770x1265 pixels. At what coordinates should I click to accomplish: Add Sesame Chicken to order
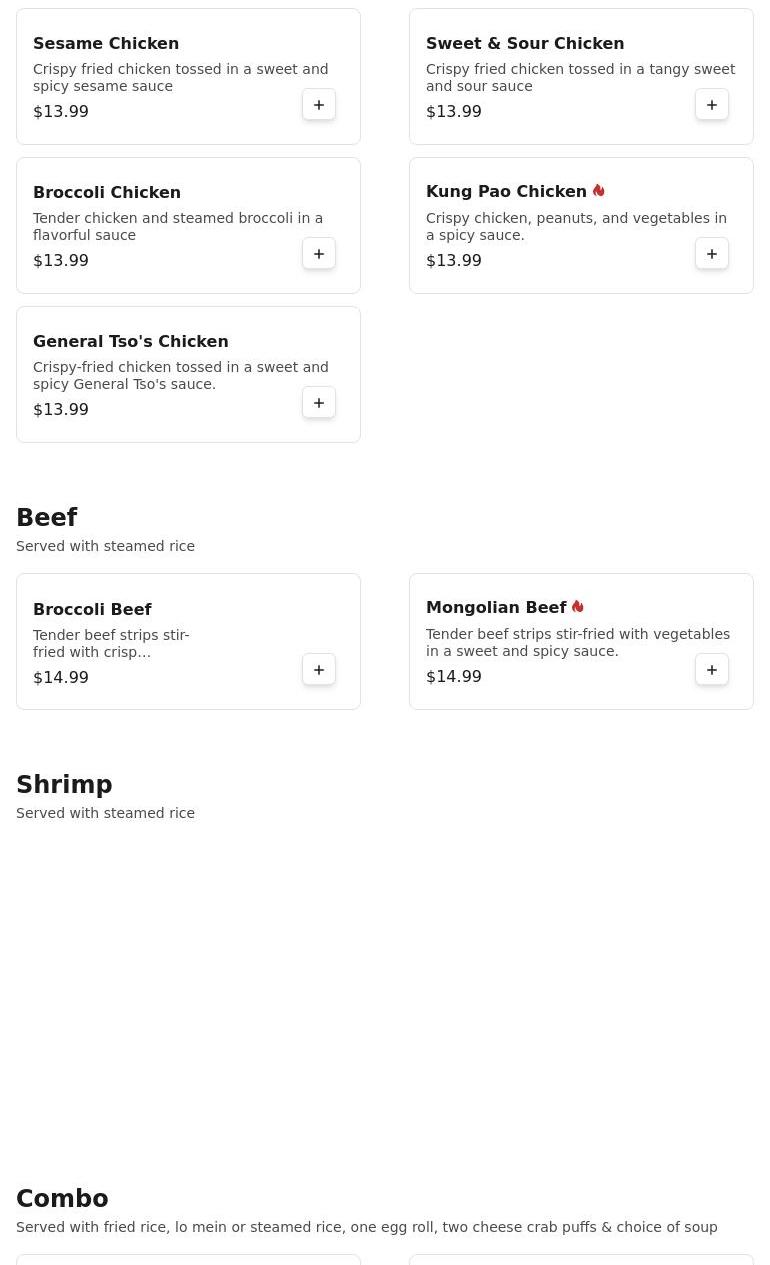(319, 105)
